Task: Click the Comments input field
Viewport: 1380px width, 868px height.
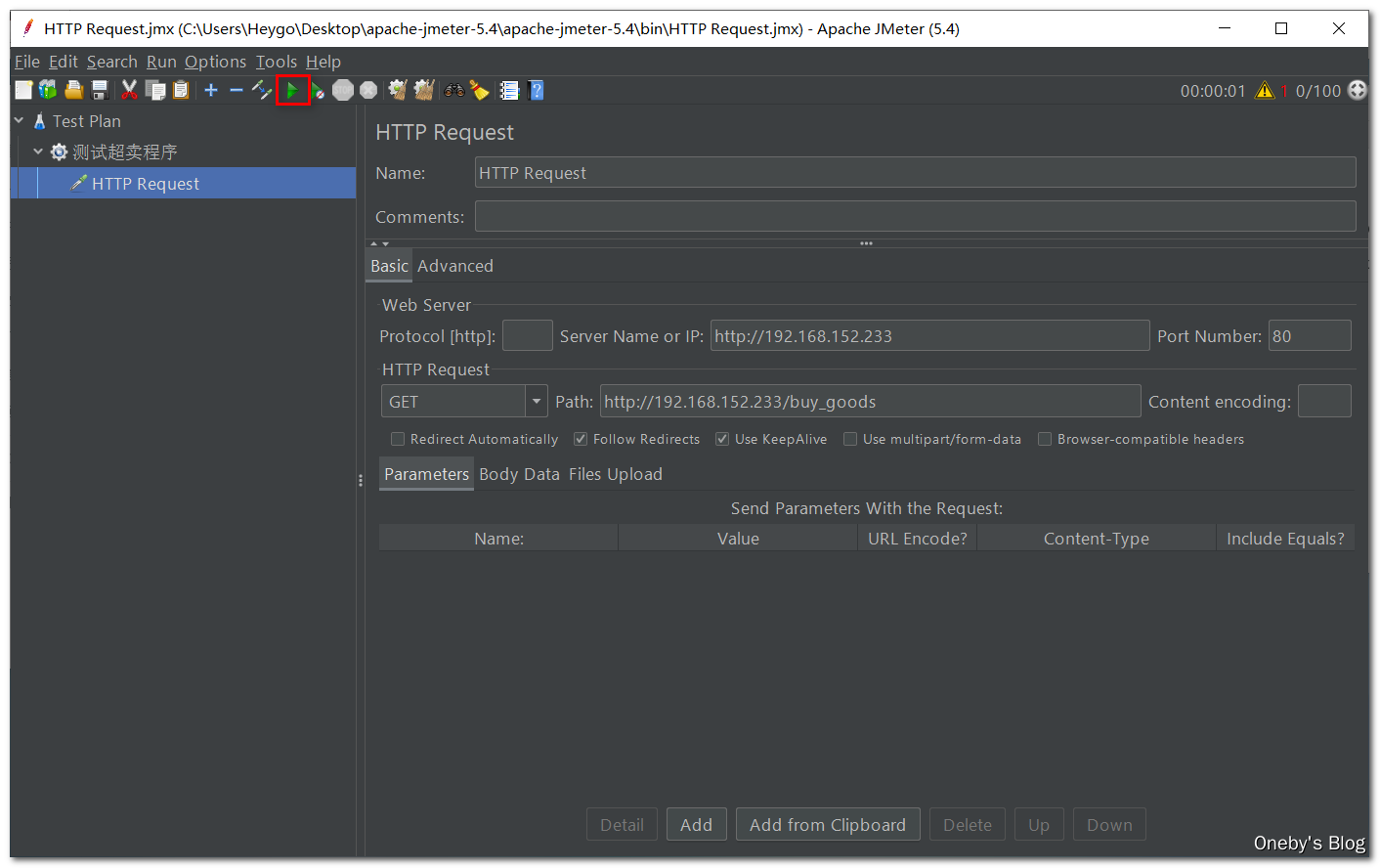Action: tap(915, 216)
